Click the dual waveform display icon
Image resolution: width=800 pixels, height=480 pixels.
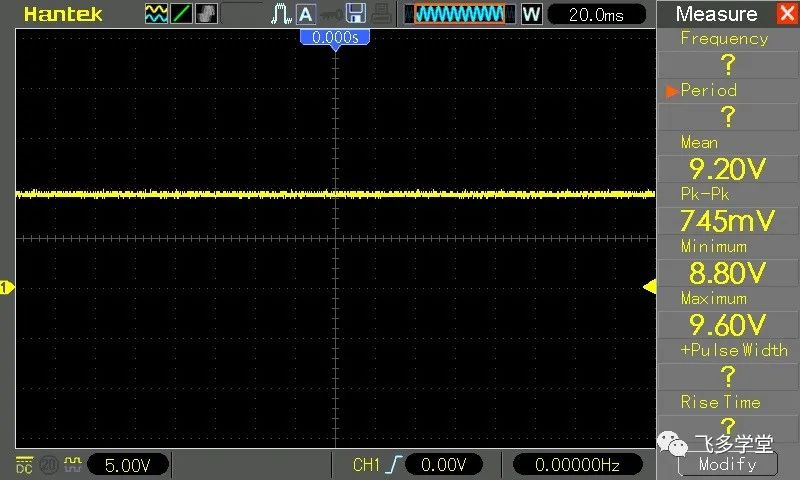156,14
